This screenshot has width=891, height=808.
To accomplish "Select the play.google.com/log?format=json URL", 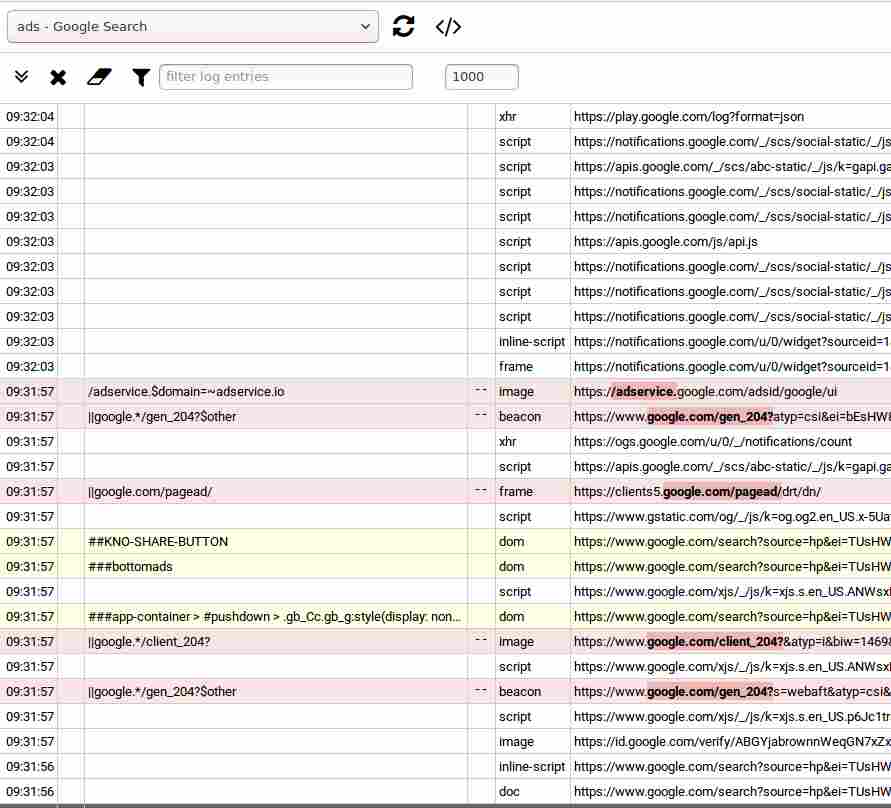I will (x=689, y=116).
